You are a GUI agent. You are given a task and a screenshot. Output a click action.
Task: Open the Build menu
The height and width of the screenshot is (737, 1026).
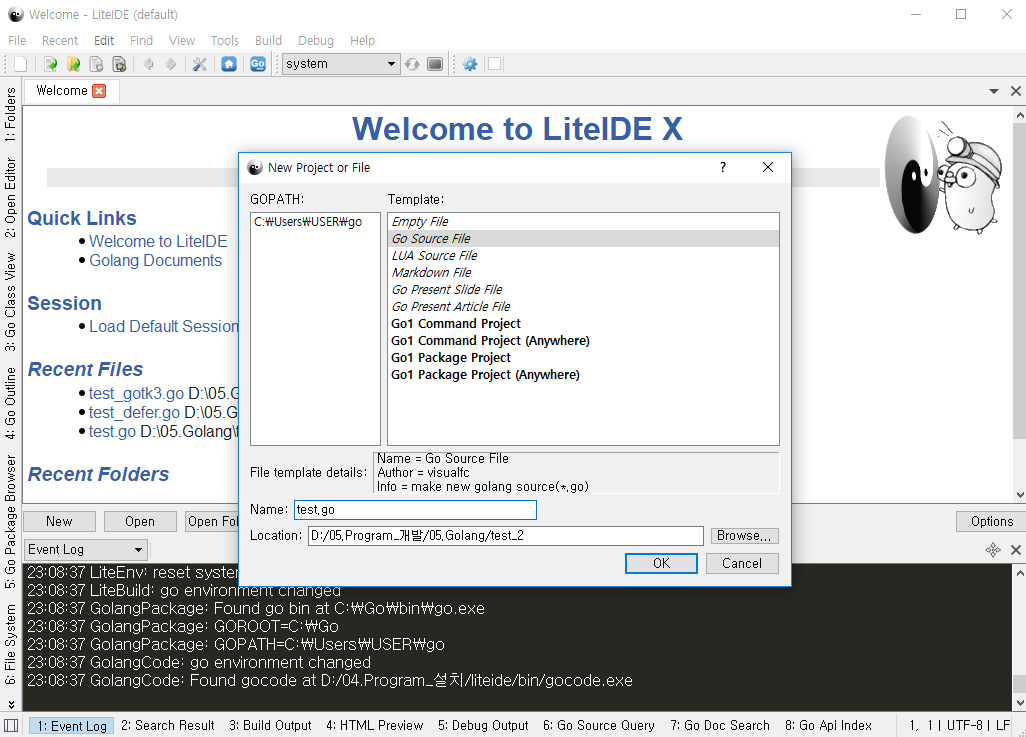(268, 41)
